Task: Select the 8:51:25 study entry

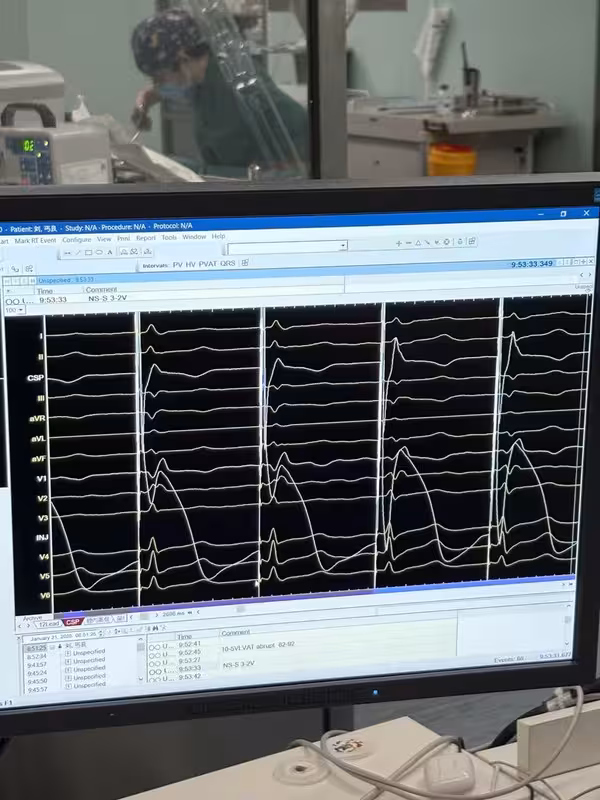Action: tap(36, 648)
